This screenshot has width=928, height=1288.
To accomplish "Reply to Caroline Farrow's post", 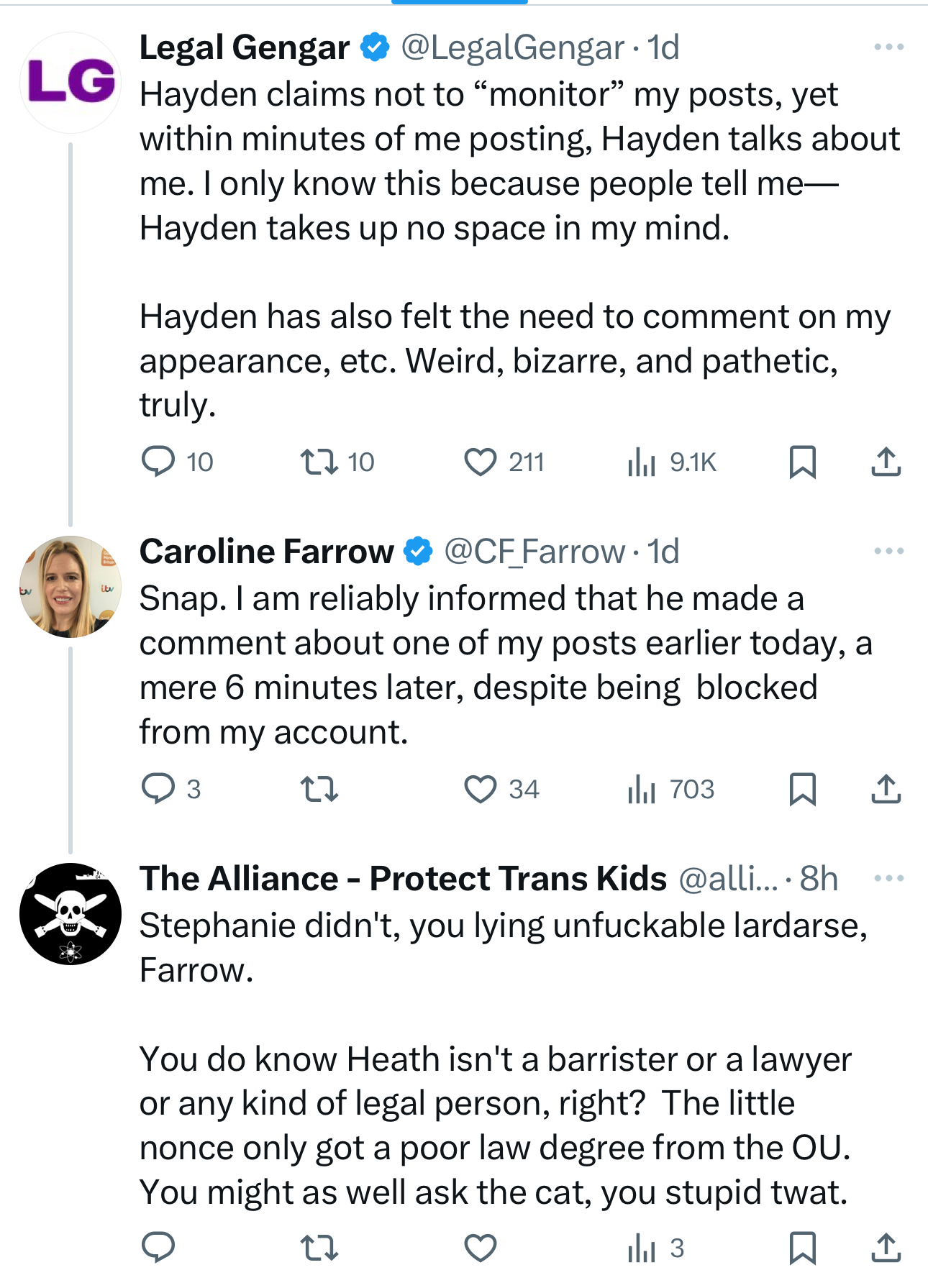I will [158, 789].
